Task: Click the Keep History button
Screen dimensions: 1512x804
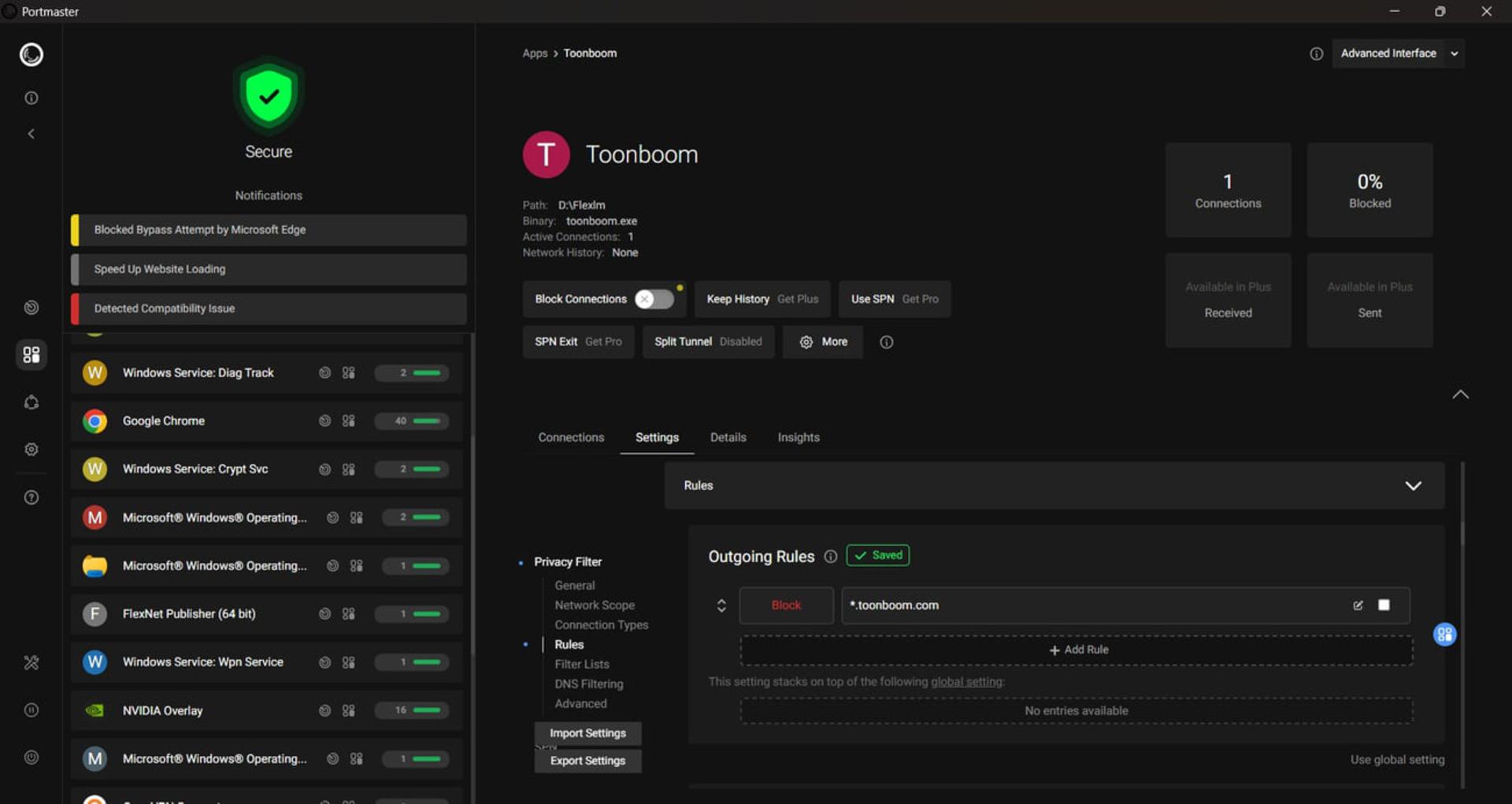Action: coord(762,299)
